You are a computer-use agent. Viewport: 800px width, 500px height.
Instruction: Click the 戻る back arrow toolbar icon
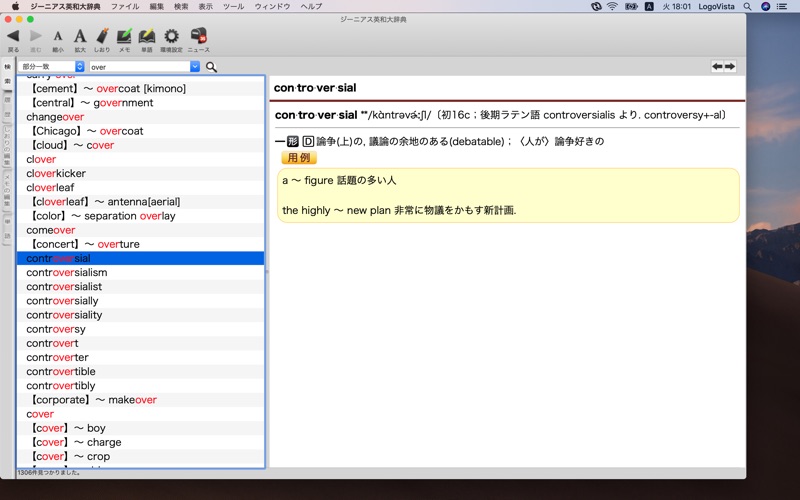pyautogui.click(x=13, y=36)
